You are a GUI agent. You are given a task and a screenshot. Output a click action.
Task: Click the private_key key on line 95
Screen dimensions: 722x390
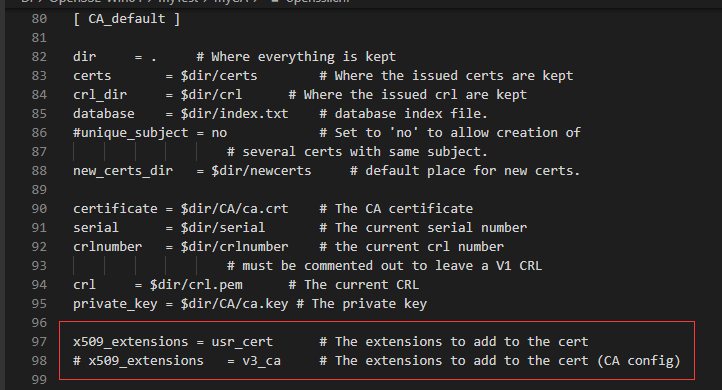(115, 304)
